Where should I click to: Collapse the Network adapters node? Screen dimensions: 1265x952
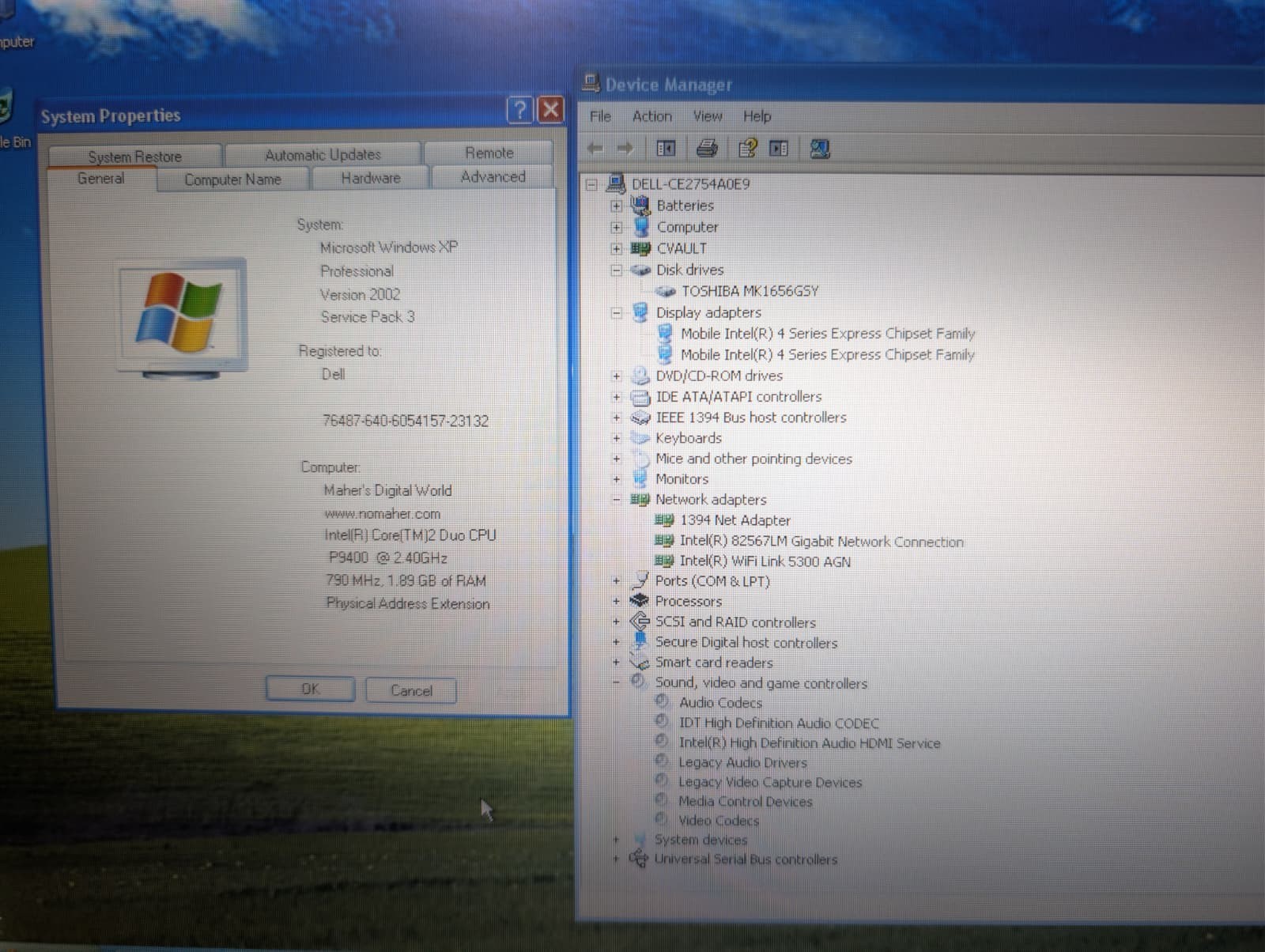pyautogui.click(x=616, y=500)
